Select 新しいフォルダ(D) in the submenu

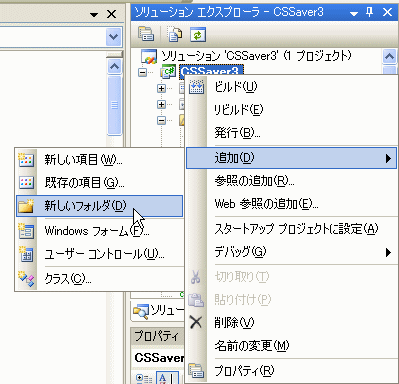pyautogui.click(x=99, y=206)
